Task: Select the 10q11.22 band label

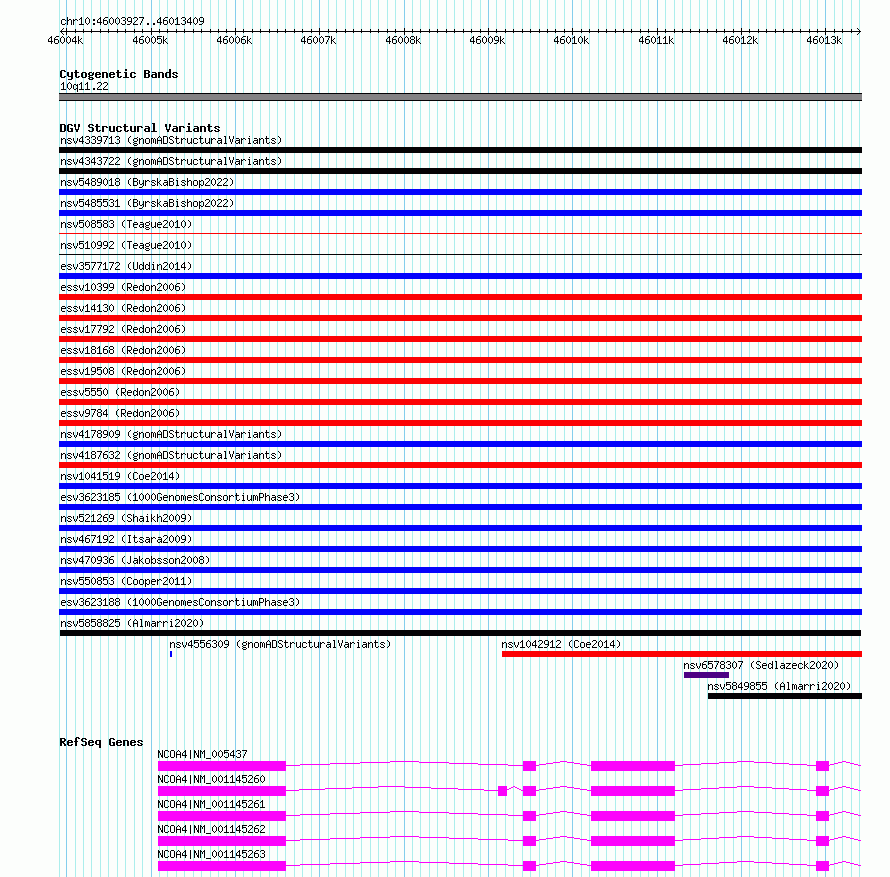Action: coord(84,86)
